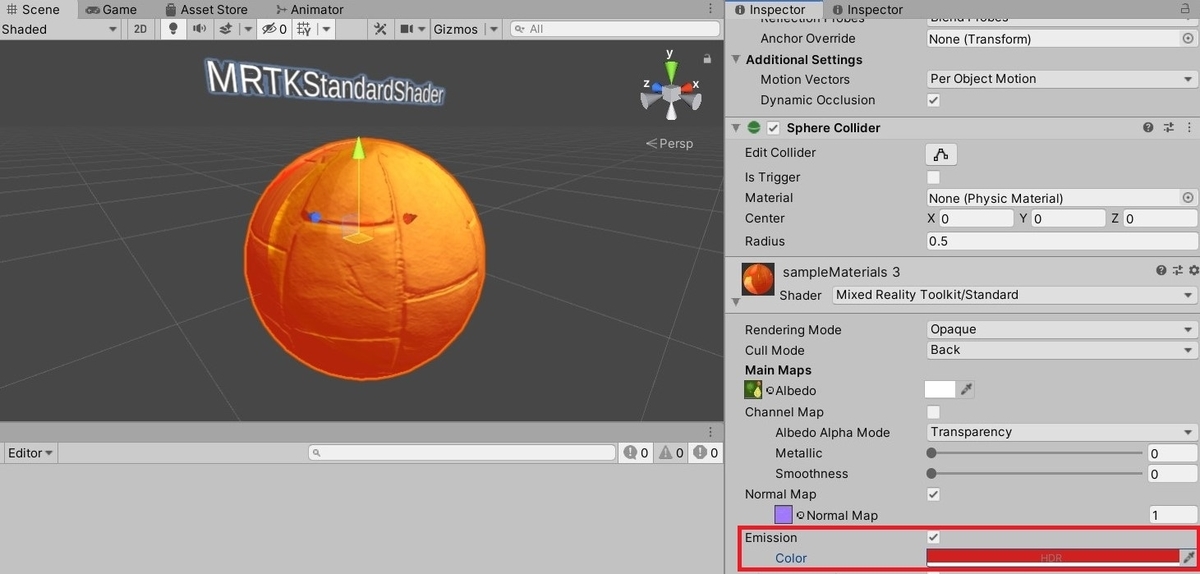The height and width of the screenshot is (574, 1200).
Task: Open Scene panel three-dot menu
Action: click(711, 9)
